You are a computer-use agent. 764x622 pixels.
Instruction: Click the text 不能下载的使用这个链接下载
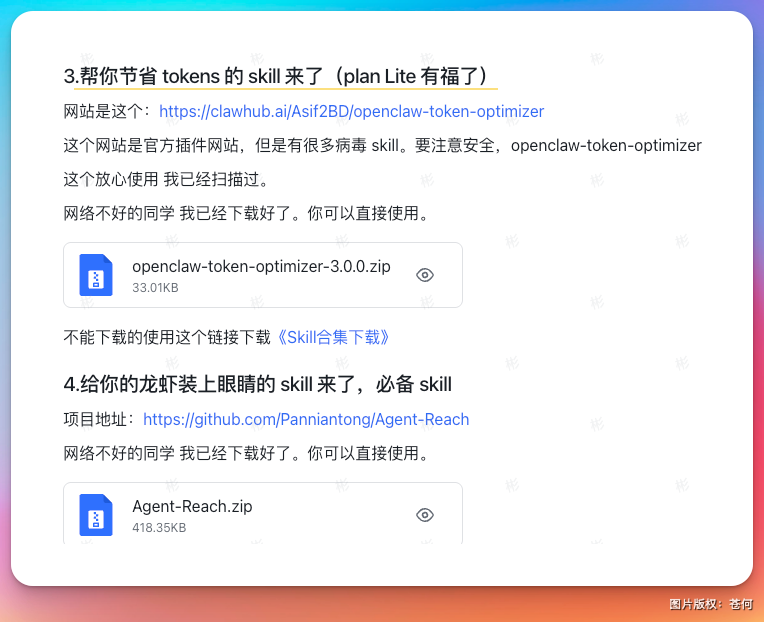coord(167,337)
